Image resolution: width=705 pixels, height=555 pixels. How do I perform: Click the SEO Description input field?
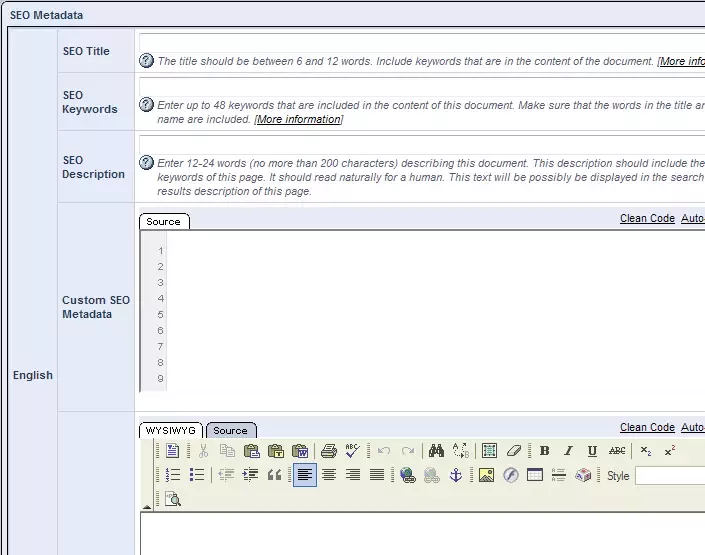tap(422, 144)
